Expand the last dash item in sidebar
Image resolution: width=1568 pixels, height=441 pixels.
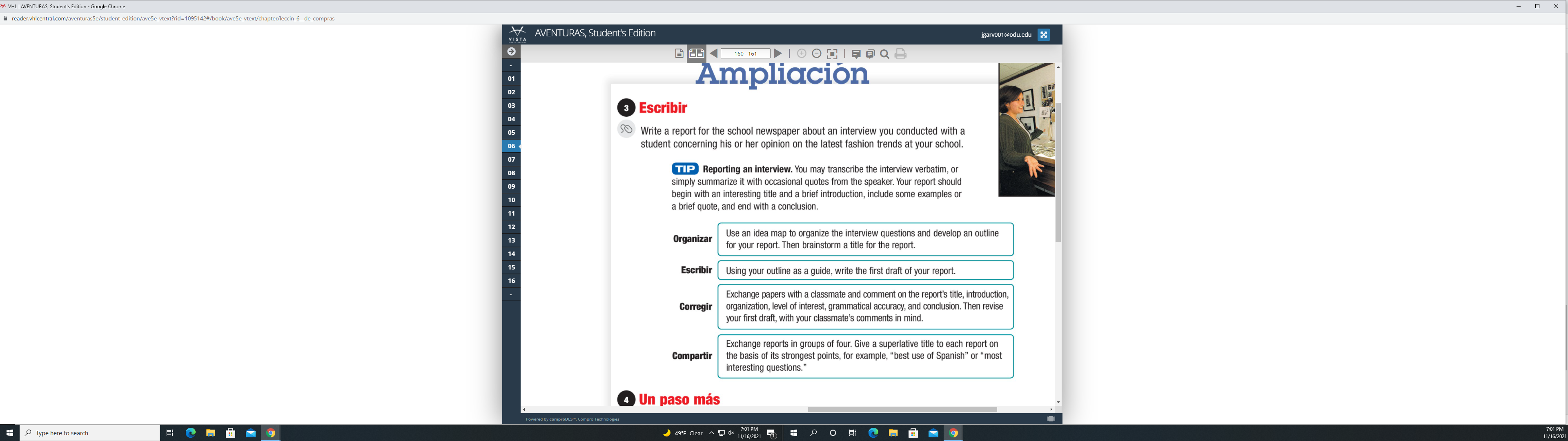511,294
